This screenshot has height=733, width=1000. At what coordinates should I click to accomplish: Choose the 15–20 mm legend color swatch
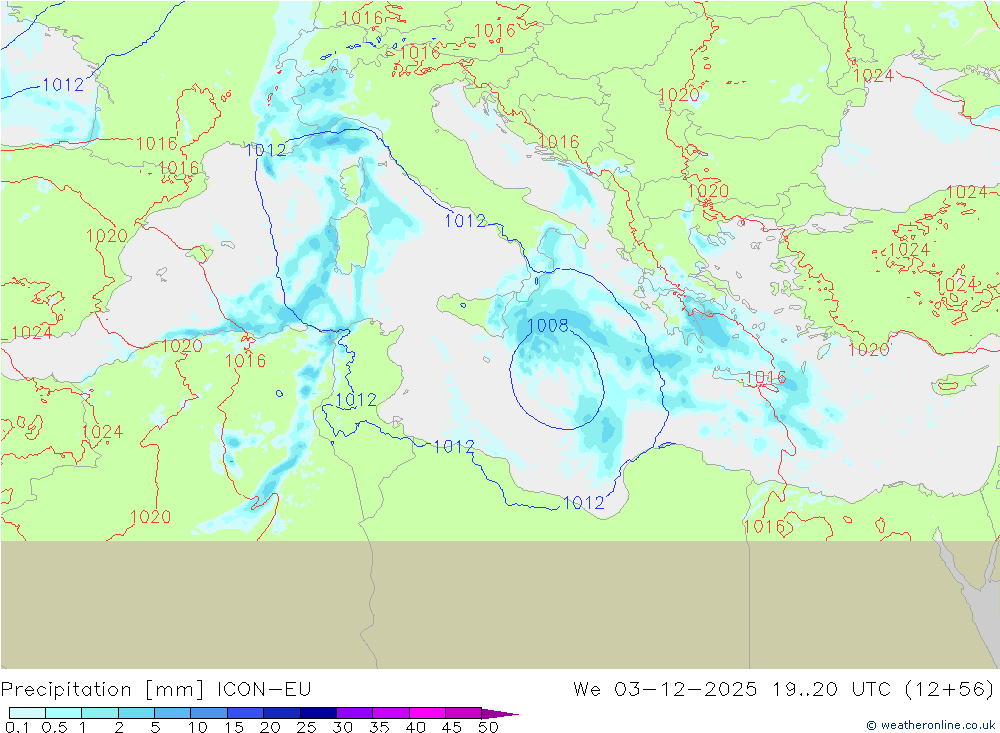(x=246, y=713)
